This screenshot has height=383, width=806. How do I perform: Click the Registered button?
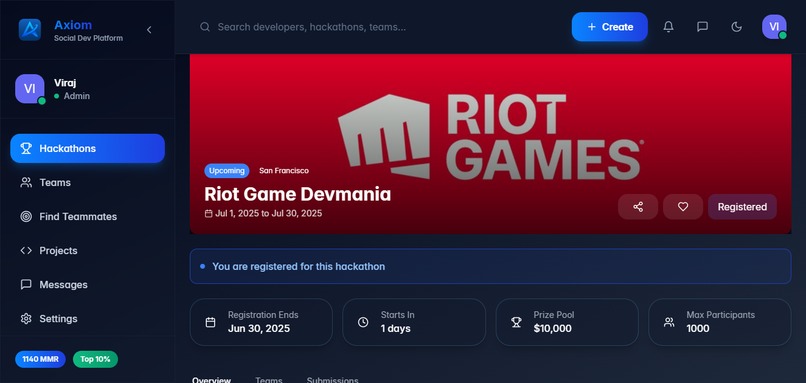point(742,207)
